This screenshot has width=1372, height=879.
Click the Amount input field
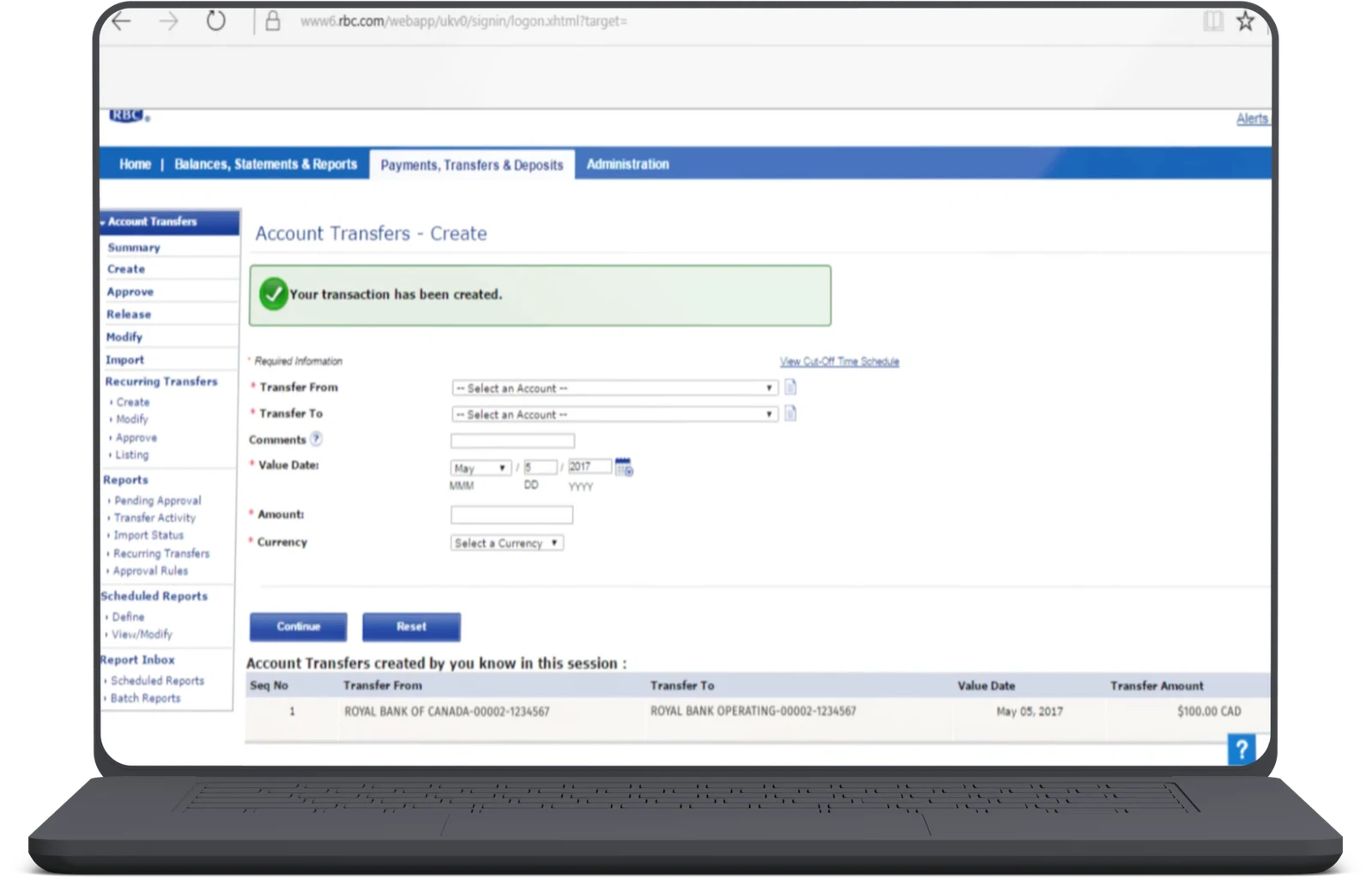511,515
